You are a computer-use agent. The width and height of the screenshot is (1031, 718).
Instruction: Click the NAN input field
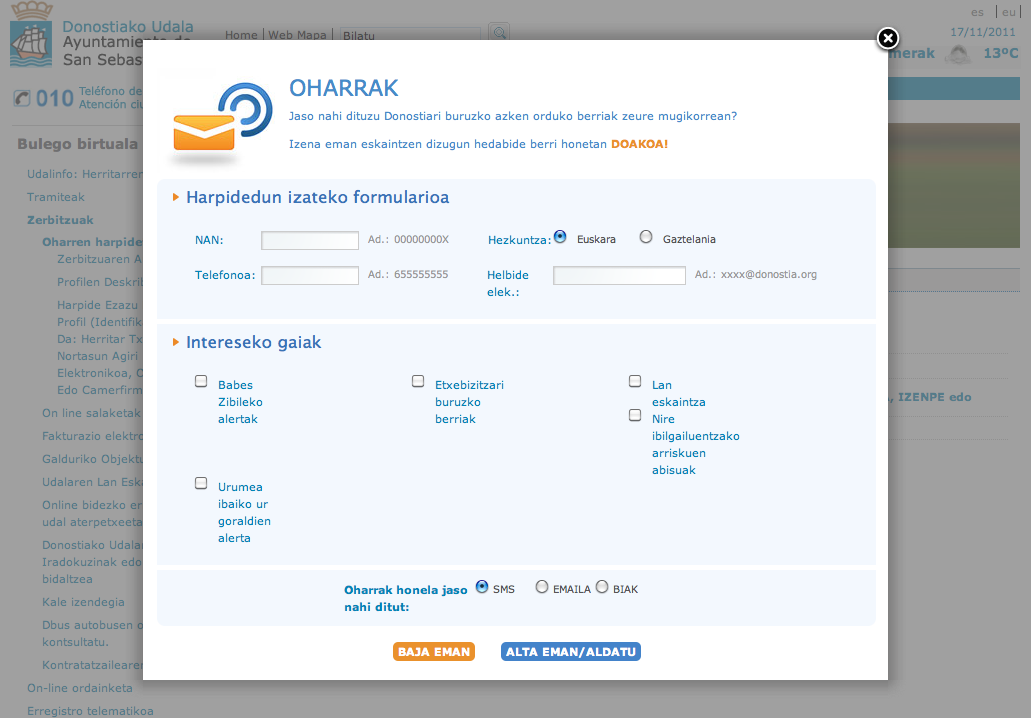pos(310,240)
